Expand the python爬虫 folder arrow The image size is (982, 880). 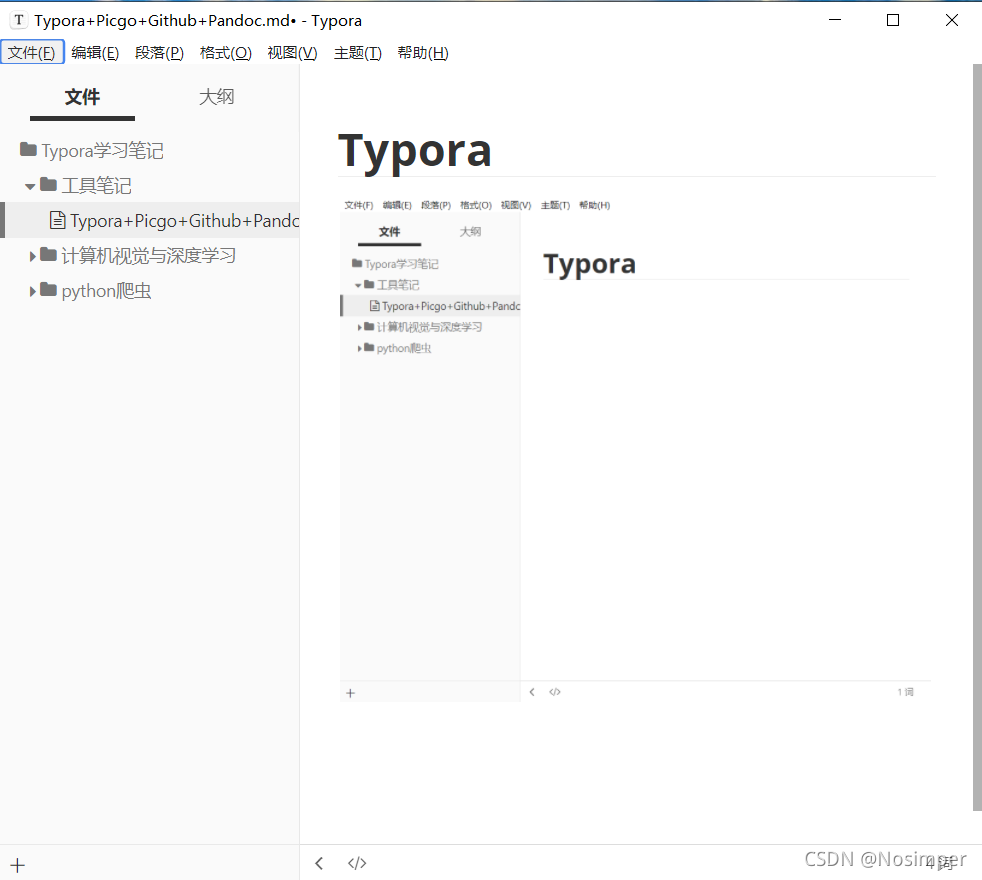click(33, 291)
